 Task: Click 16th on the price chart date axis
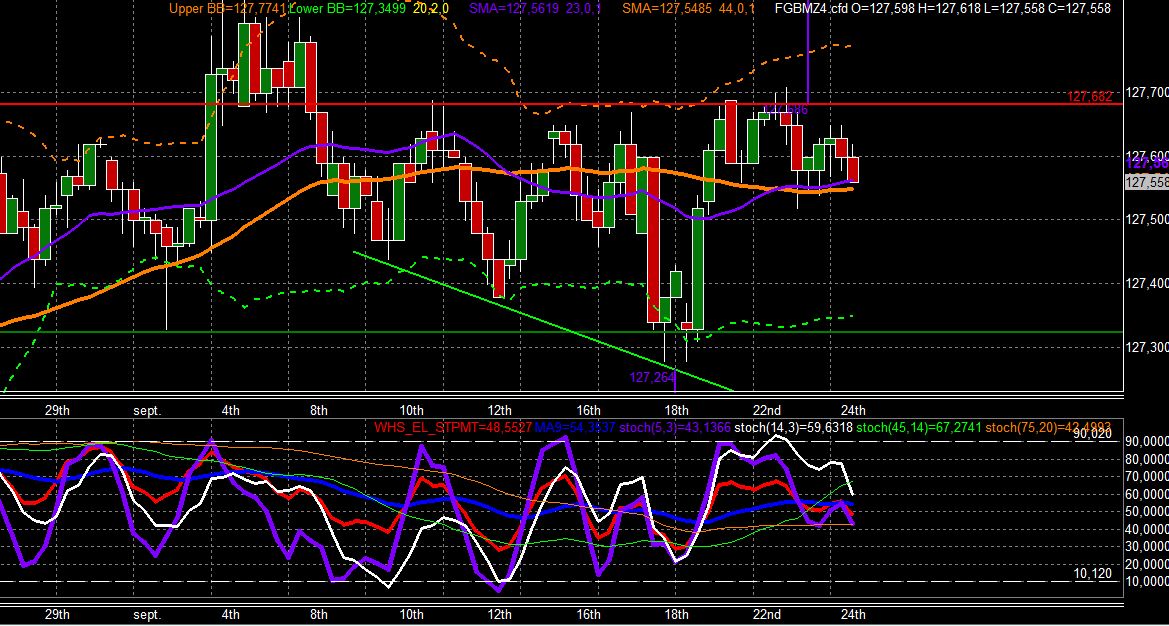point(588,411)
